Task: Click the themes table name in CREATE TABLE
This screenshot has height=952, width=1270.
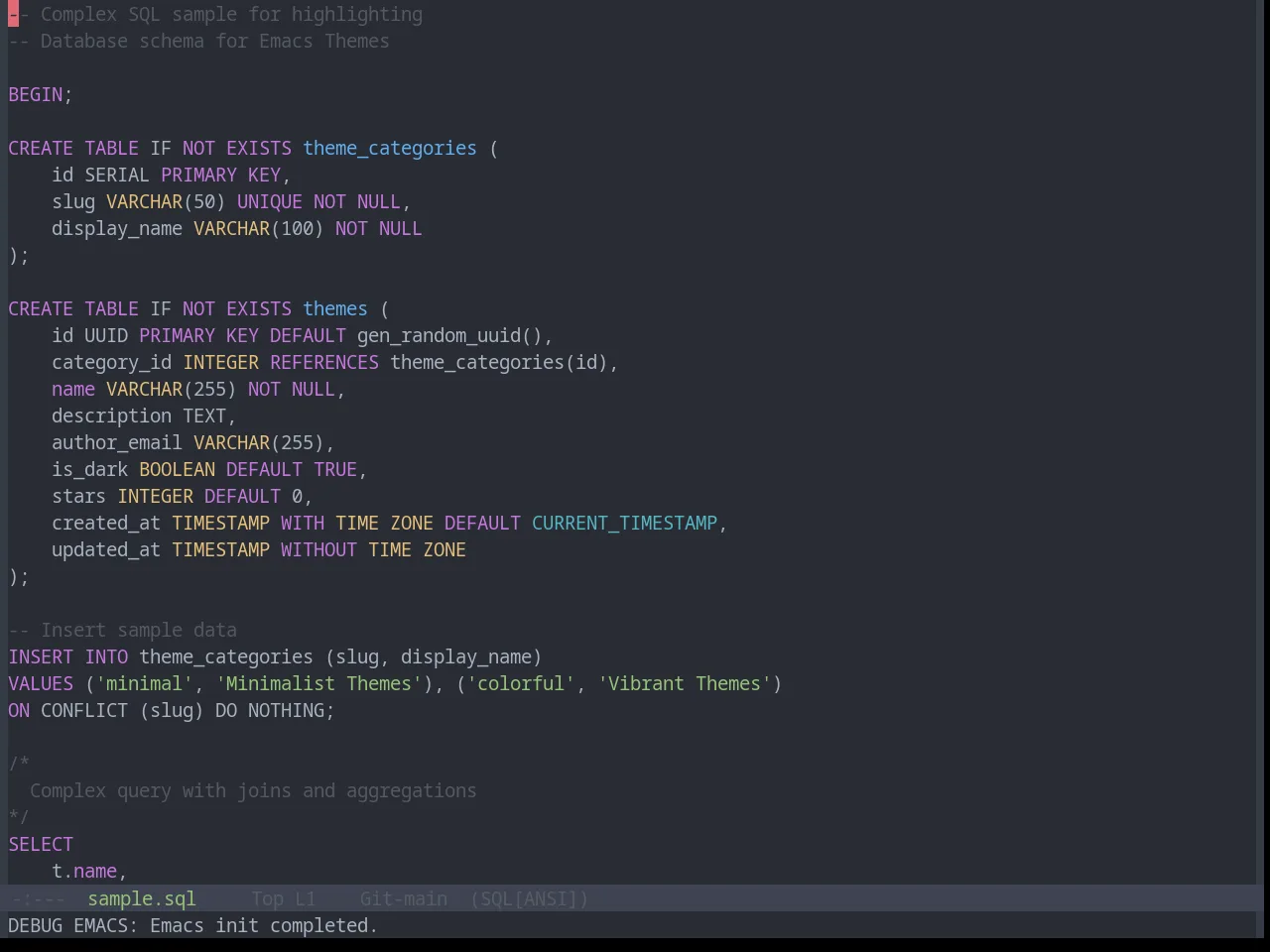Action: coord(335,308)
